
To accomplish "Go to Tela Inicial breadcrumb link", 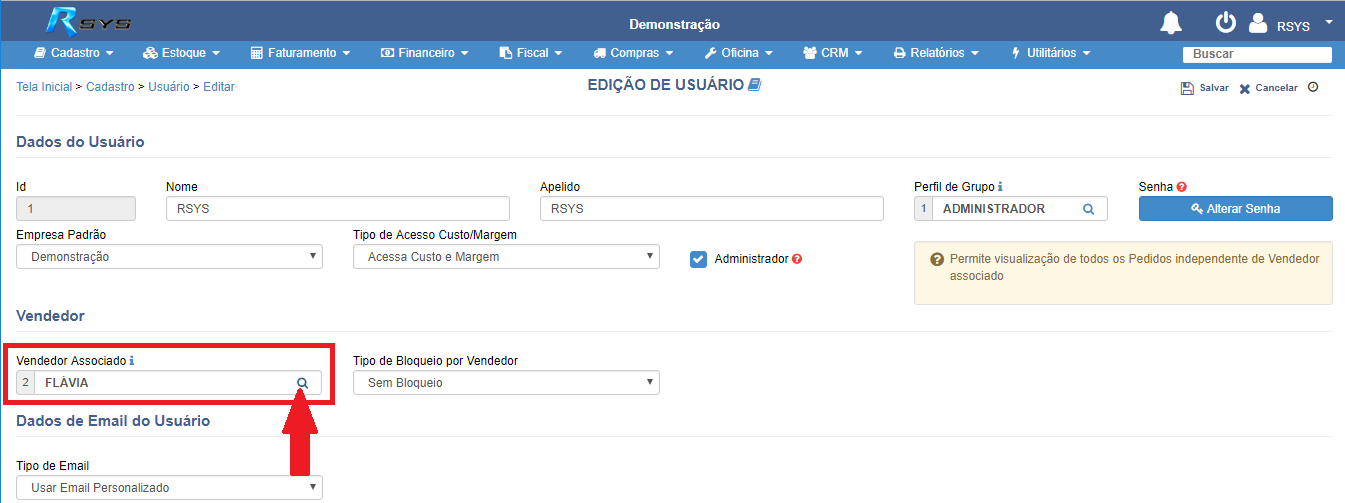I will pos(44,87).
